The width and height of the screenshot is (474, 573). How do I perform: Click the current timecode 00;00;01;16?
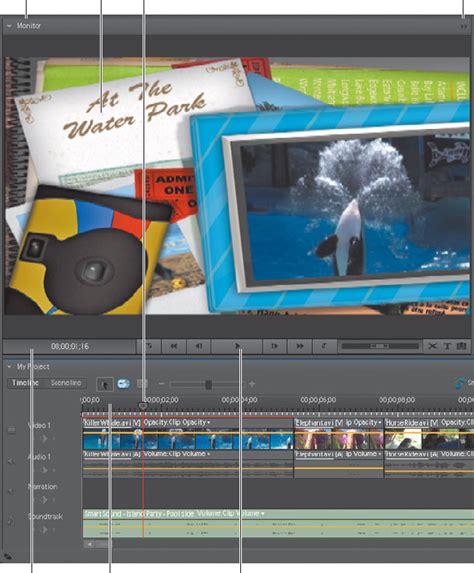70,346
